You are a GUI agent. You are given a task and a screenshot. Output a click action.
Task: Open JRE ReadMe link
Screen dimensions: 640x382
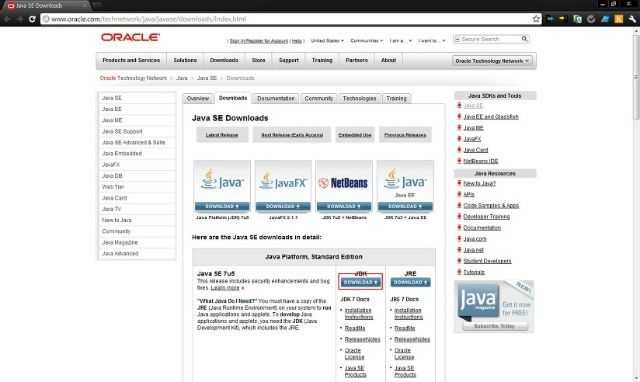pyautogui.click(x=404, y=328)
